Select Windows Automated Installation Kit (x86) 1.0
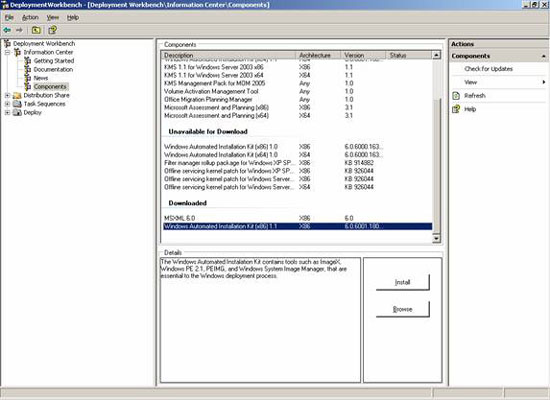 297,147
